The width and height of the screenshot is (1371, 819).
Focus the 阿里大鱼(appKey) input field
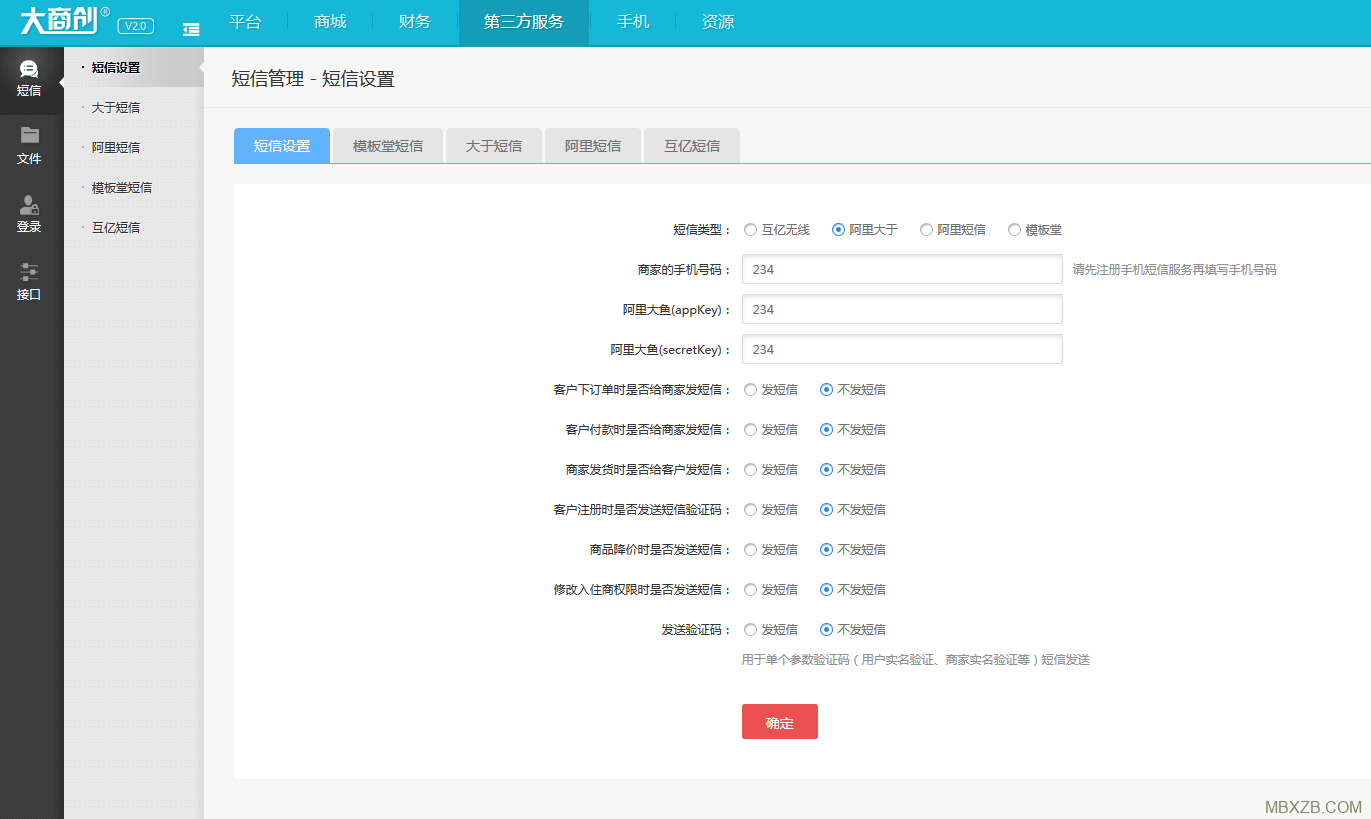pos(902,309)
